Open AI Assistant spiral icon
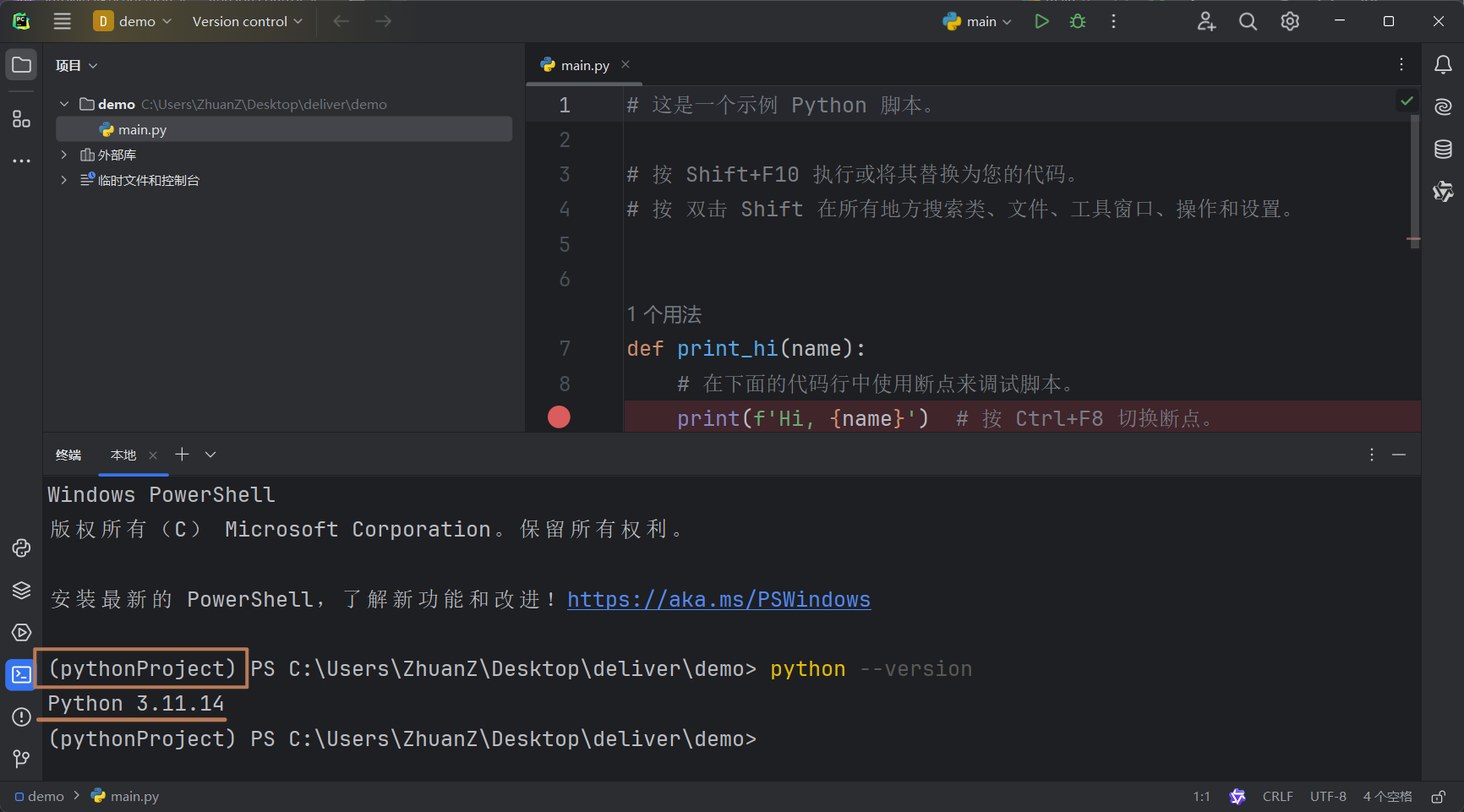The width and height of the screenshot is (1464, 812). tap(1443, 106)
